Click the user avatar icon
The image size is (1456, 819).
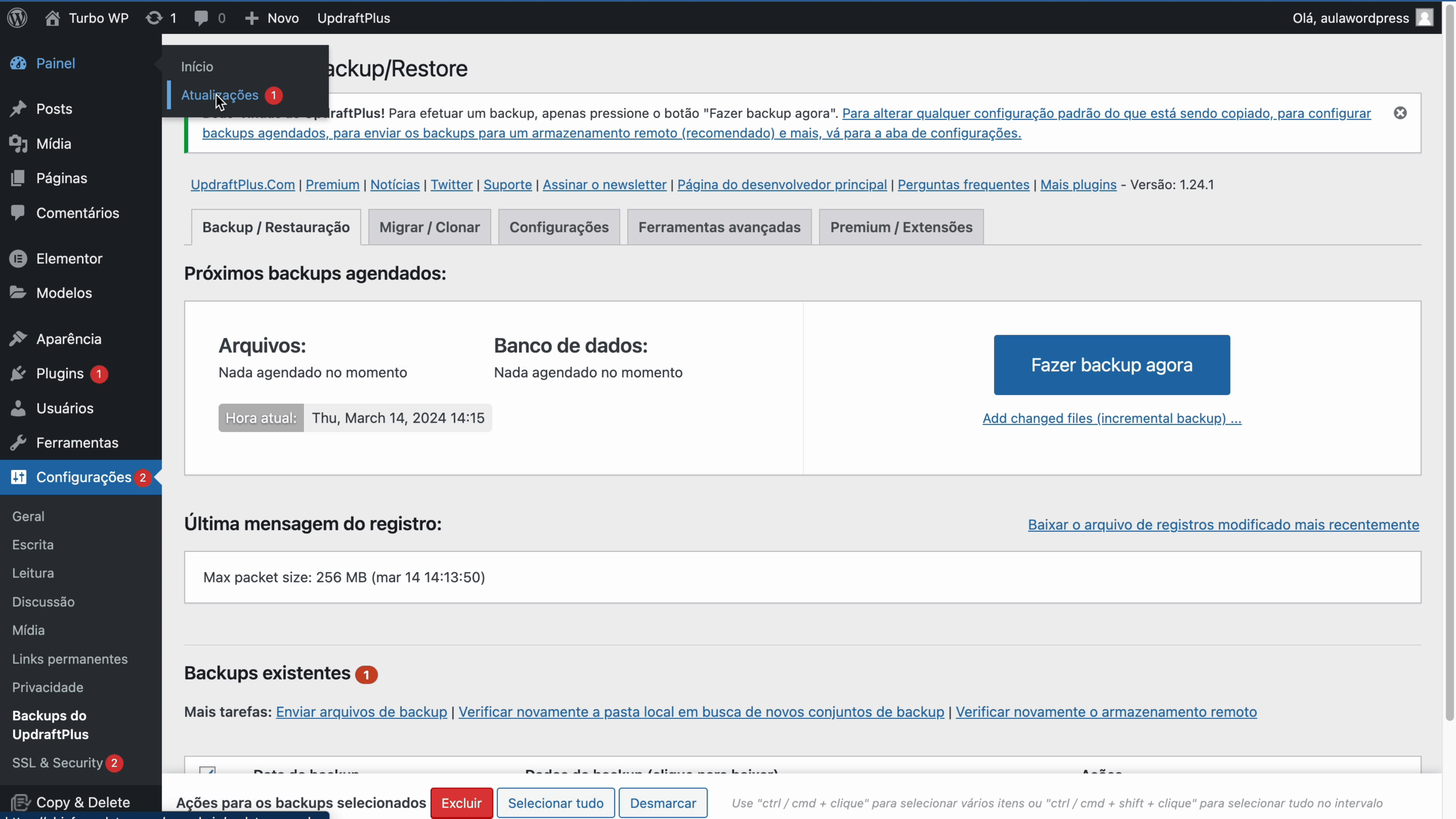(1424, 18)
